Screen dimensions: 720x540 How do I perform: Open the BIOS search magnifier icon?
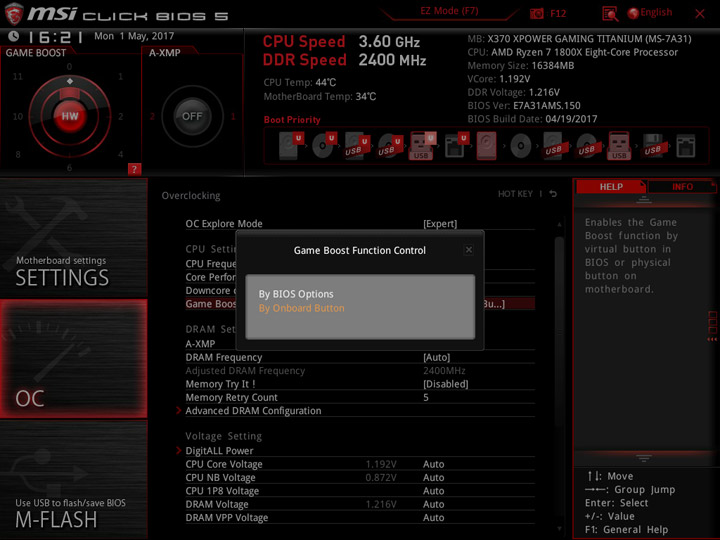(610, 14)
